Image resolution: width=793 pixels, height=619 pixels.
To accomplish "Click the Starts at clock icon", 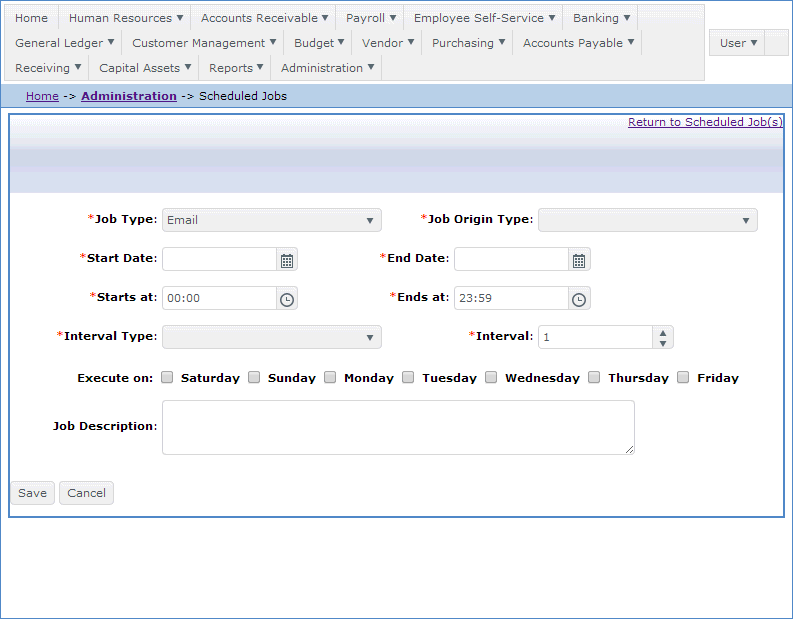I will coord(287,299).
